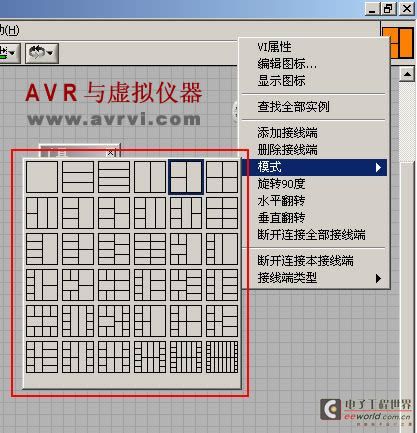417x433 pixels.
Task: Expand the 接线端类型 submenu arrow
Action: [378, 278]
